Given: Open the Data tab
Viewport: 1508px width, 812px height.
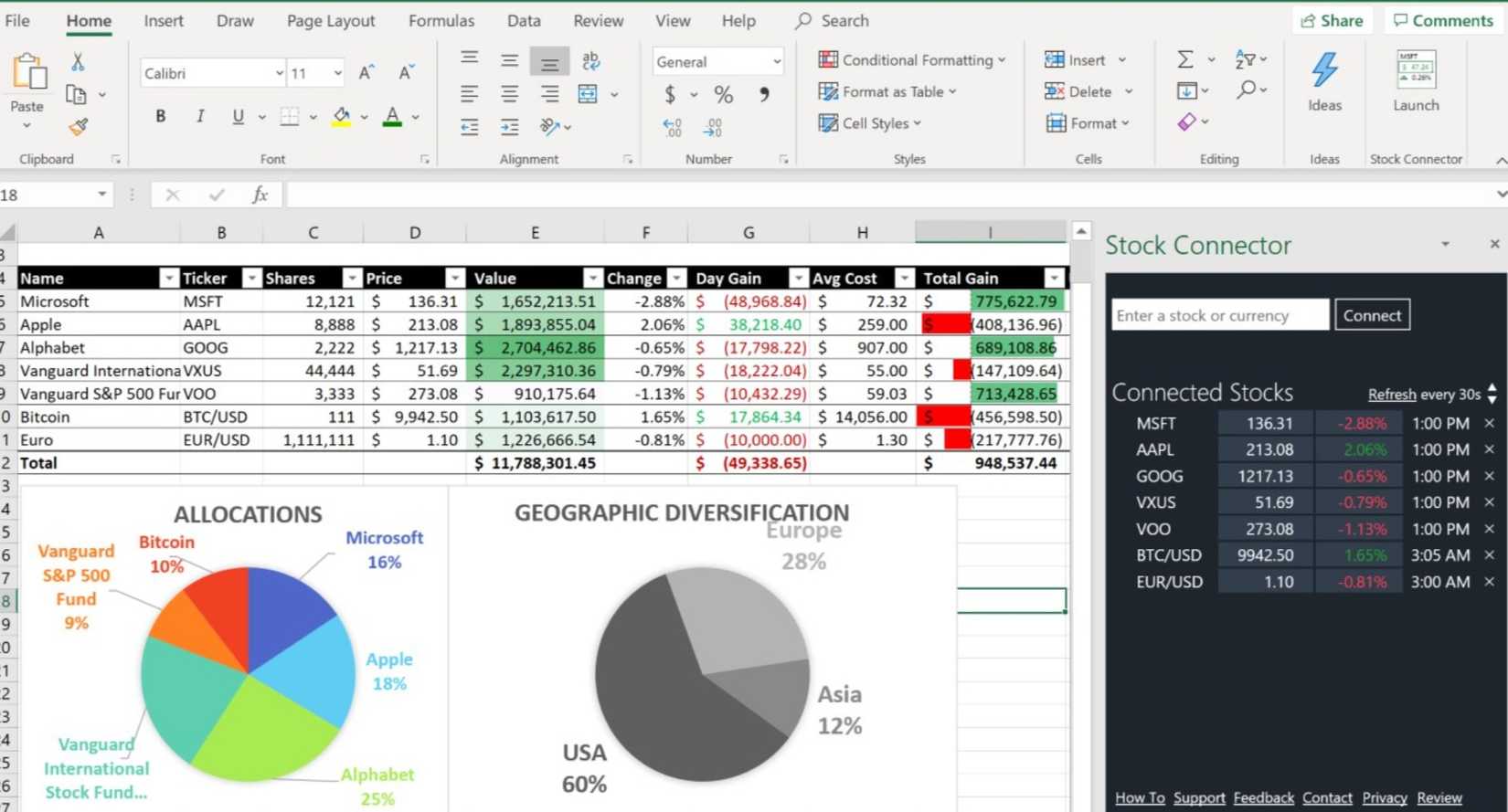Looking at the screenshot, I should click(x=524, y=20).
